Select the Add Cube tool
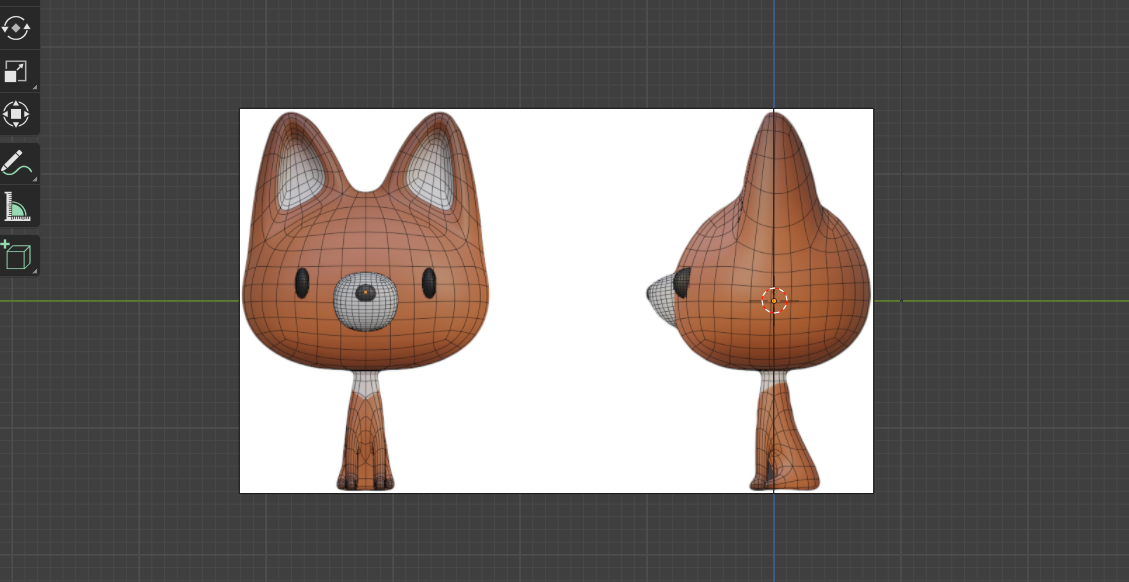Viewport: 1129px width, 582px height. tap(17, 256)
